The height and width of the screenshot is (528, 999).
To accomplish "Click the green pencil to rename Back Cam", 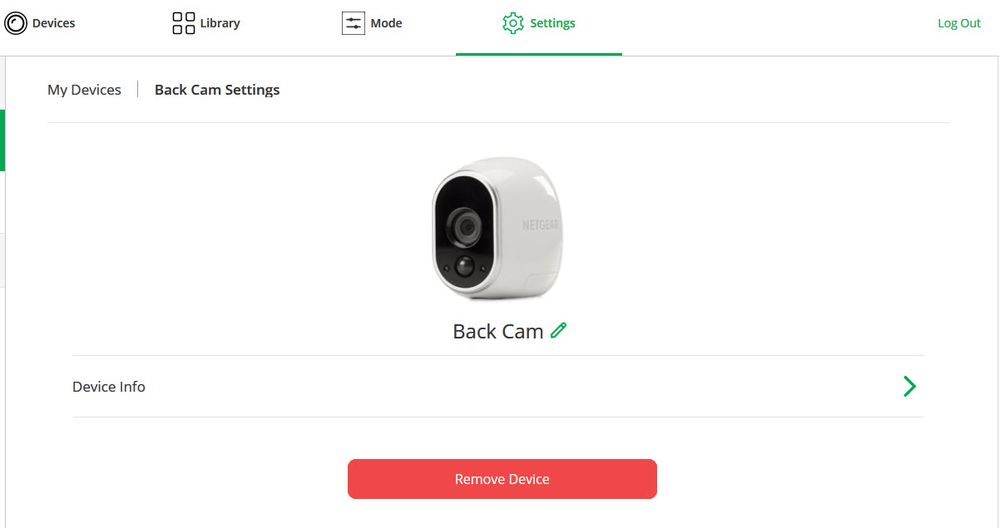I will tap(559, 330).
